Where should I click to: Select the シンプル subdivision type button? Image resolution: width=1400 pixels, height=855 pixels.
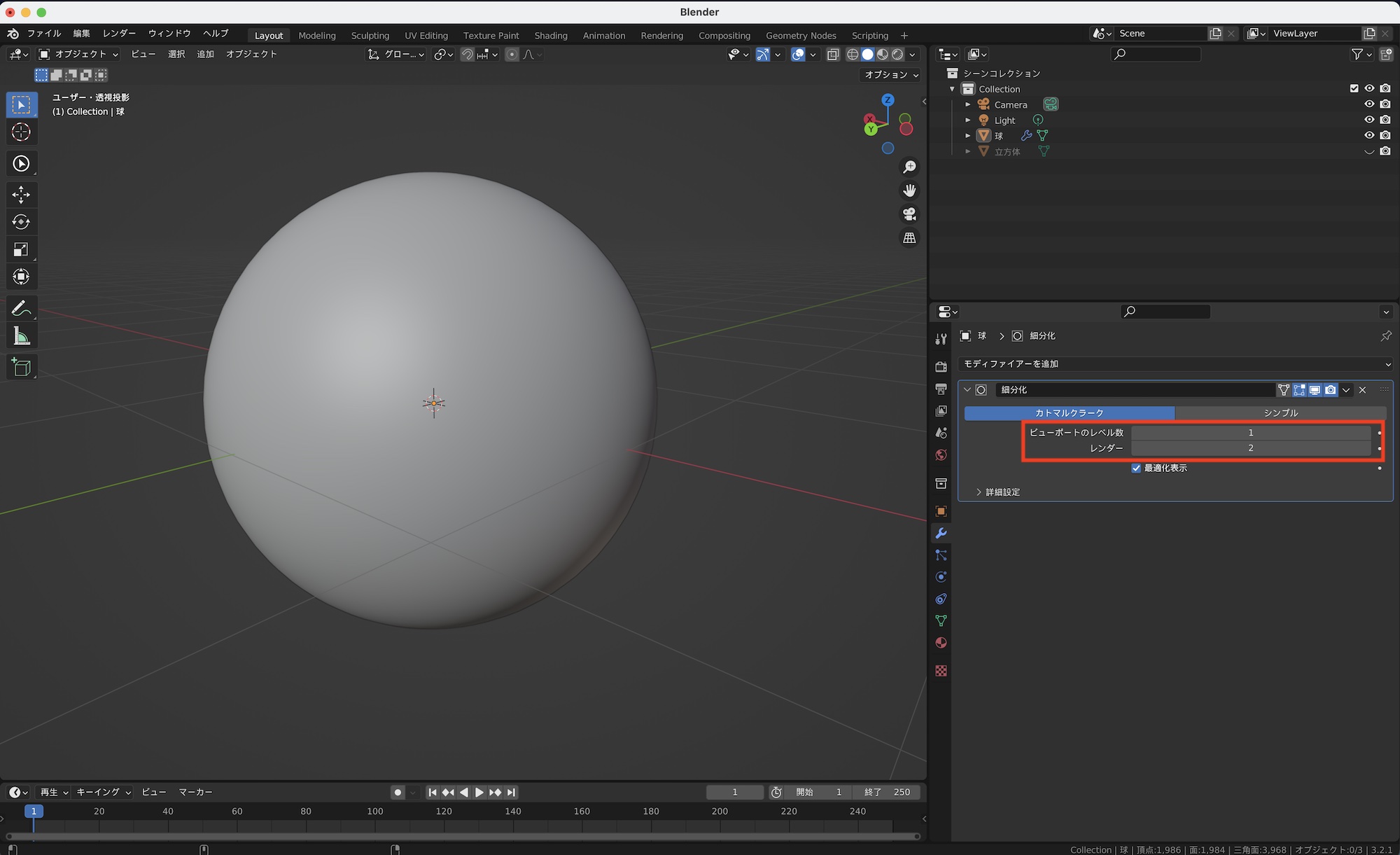(1280, 413)
